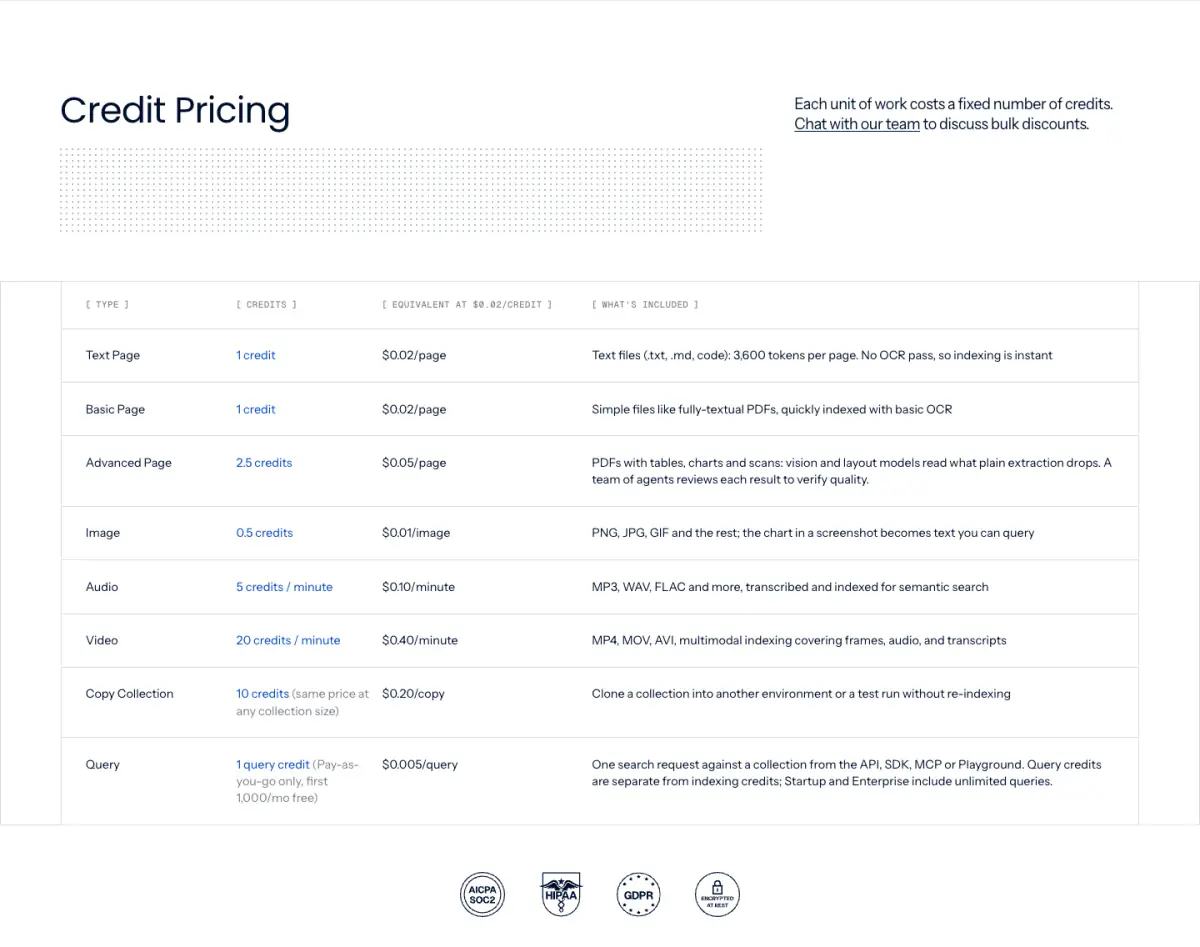Select the "Copy Collection" row label
Image resolution: width=1200 pixels, height=947 pixels.
(x=130, y=694)
